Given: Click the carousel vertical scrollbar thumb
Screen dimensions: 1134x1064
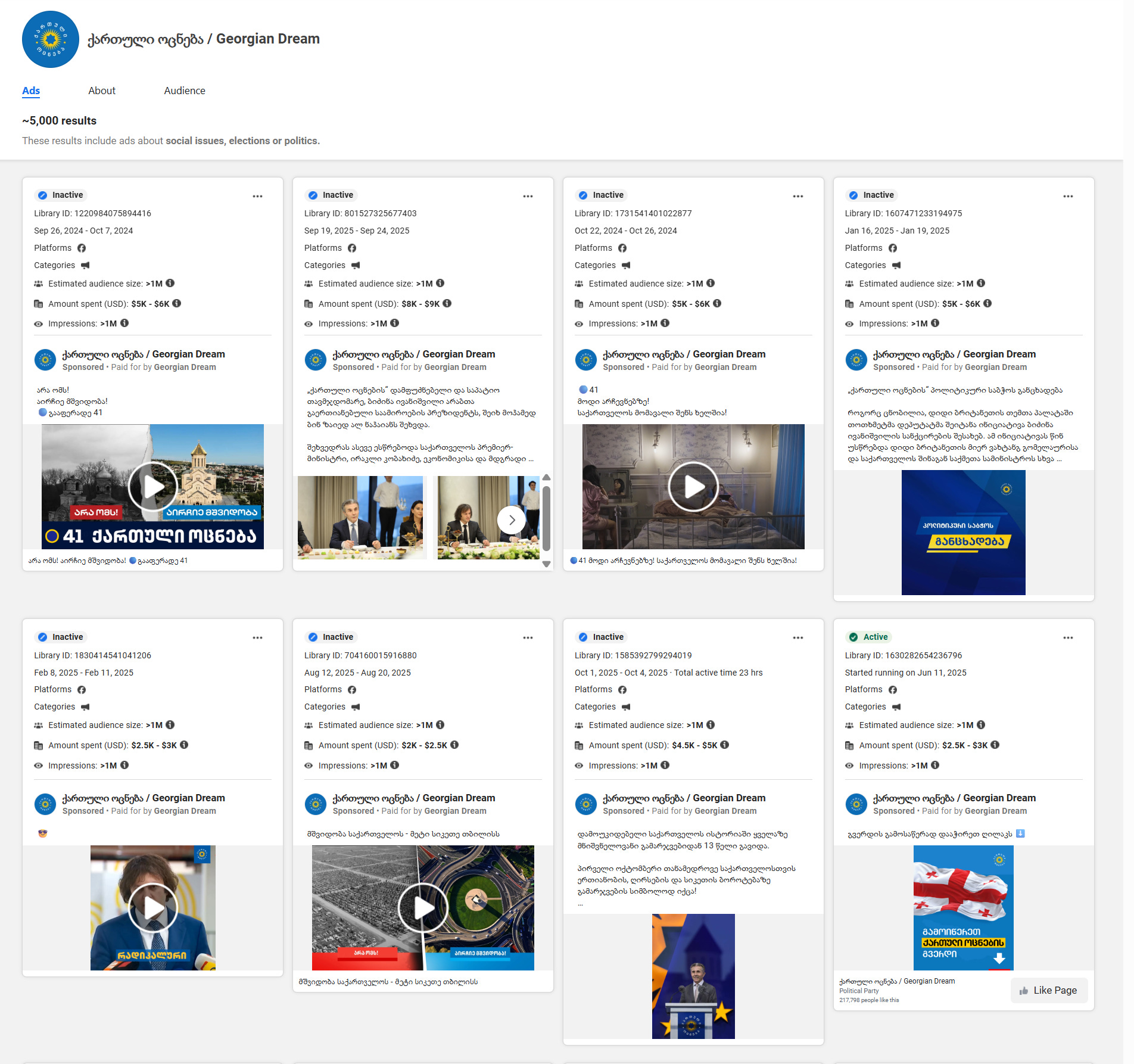Looking at the screenshot, I should pos(546,517).
